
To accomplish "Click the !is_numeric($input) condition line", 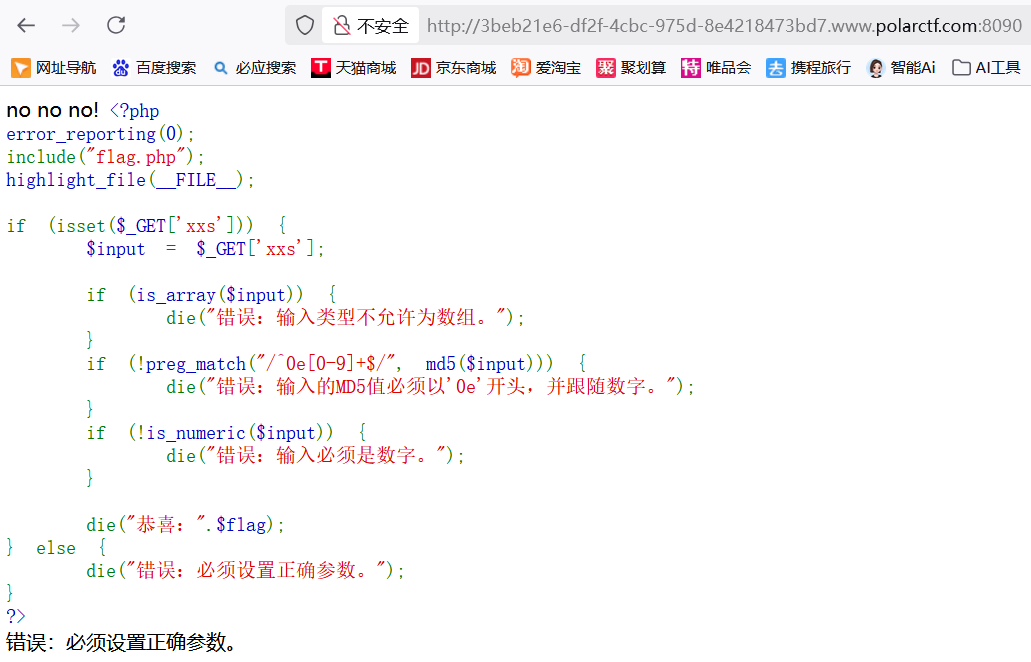I will coord(226,433).
